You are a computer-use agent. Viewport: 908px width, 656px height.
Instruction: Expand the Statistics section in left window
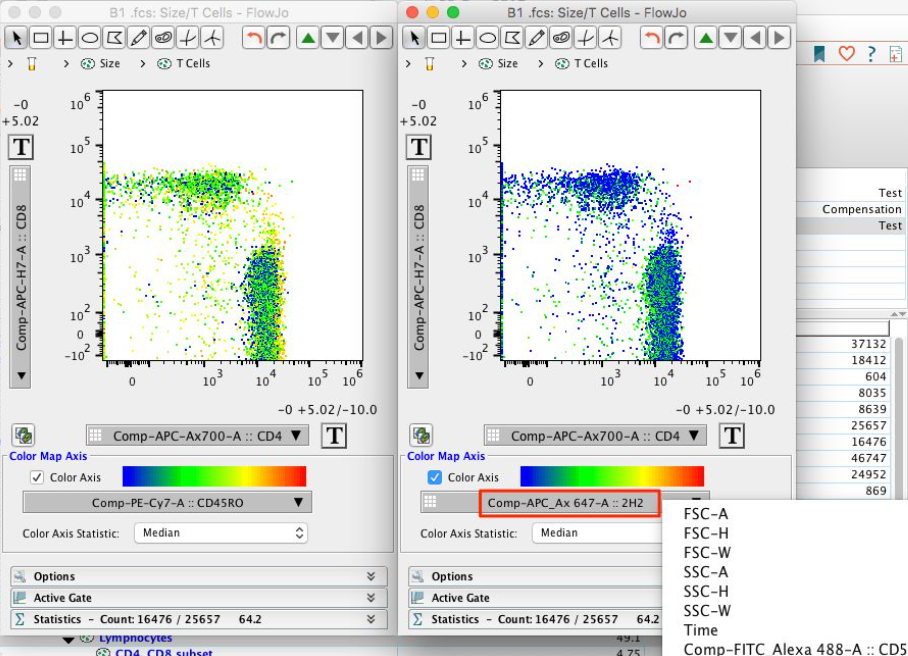coord(199,619)
